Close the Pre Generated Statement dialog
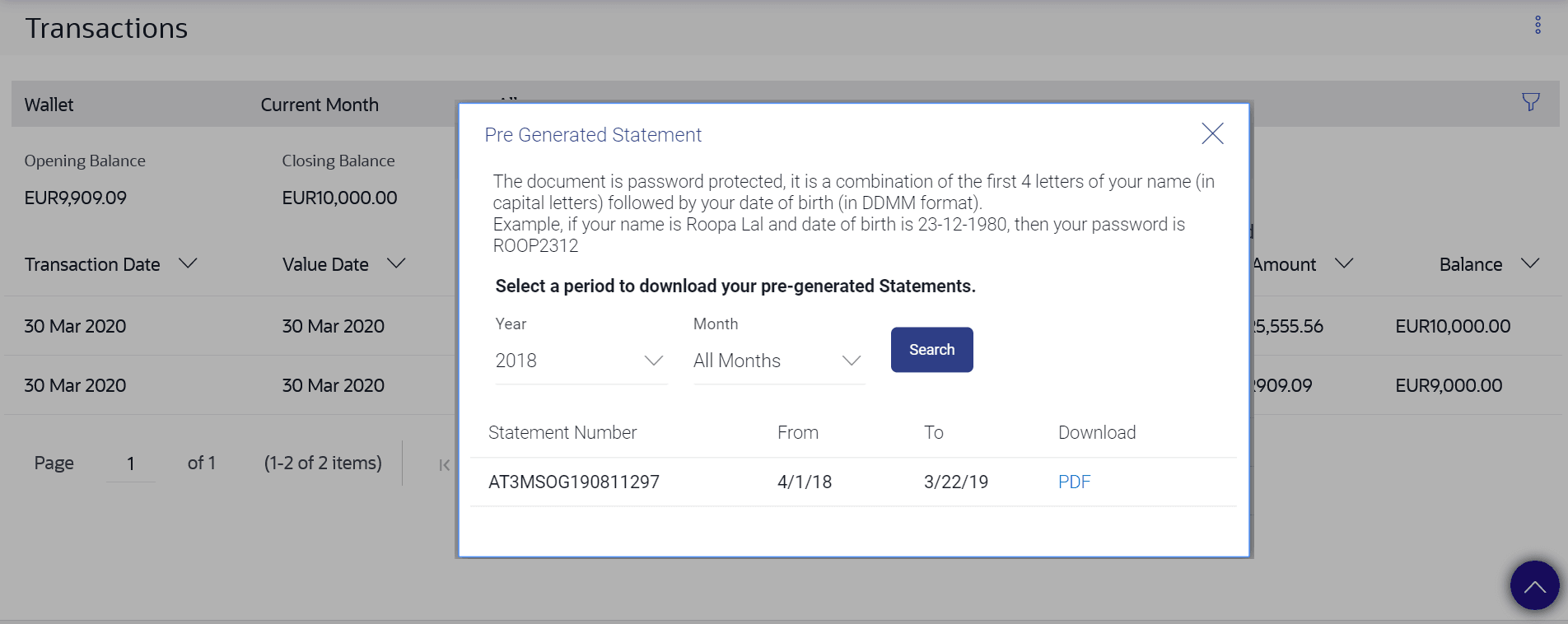Screen dimensions: 1568x624 tap(1212, 134)
